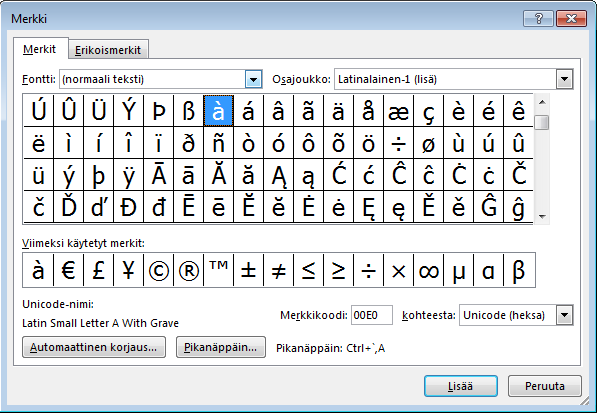Screen dimensions: 597x413
Task: Choose the copyright symbol © in recent
Action: [158, 270]
